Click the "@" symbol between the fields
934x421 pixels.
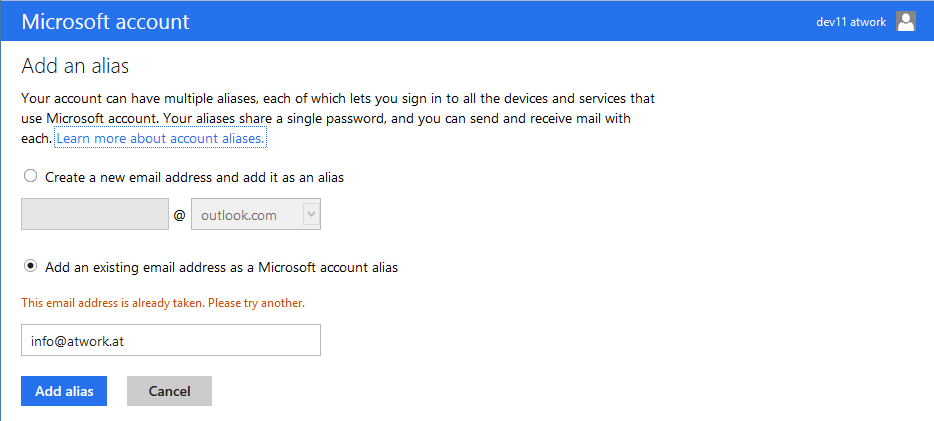point(180,215)
